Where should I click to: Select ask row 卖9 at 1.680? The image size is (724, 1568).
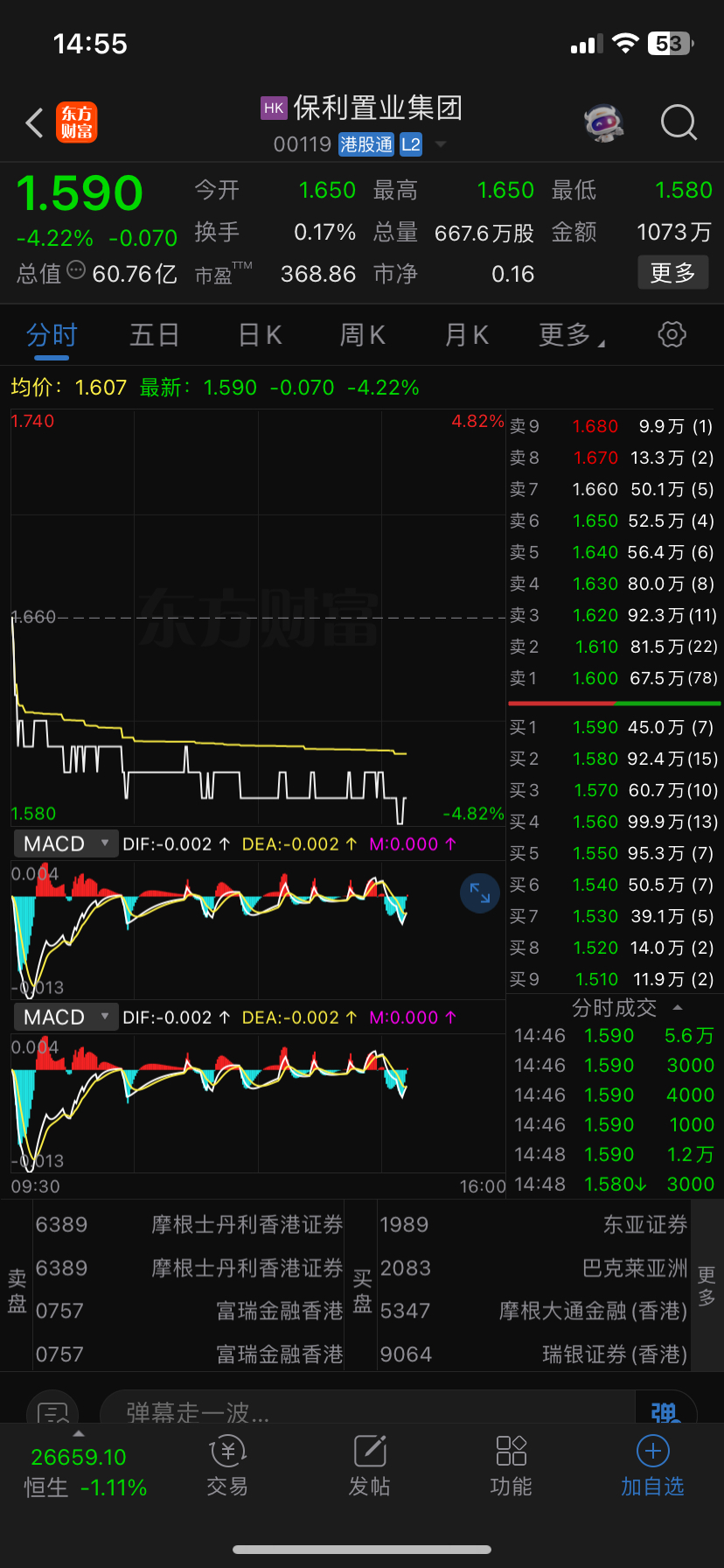613,426
